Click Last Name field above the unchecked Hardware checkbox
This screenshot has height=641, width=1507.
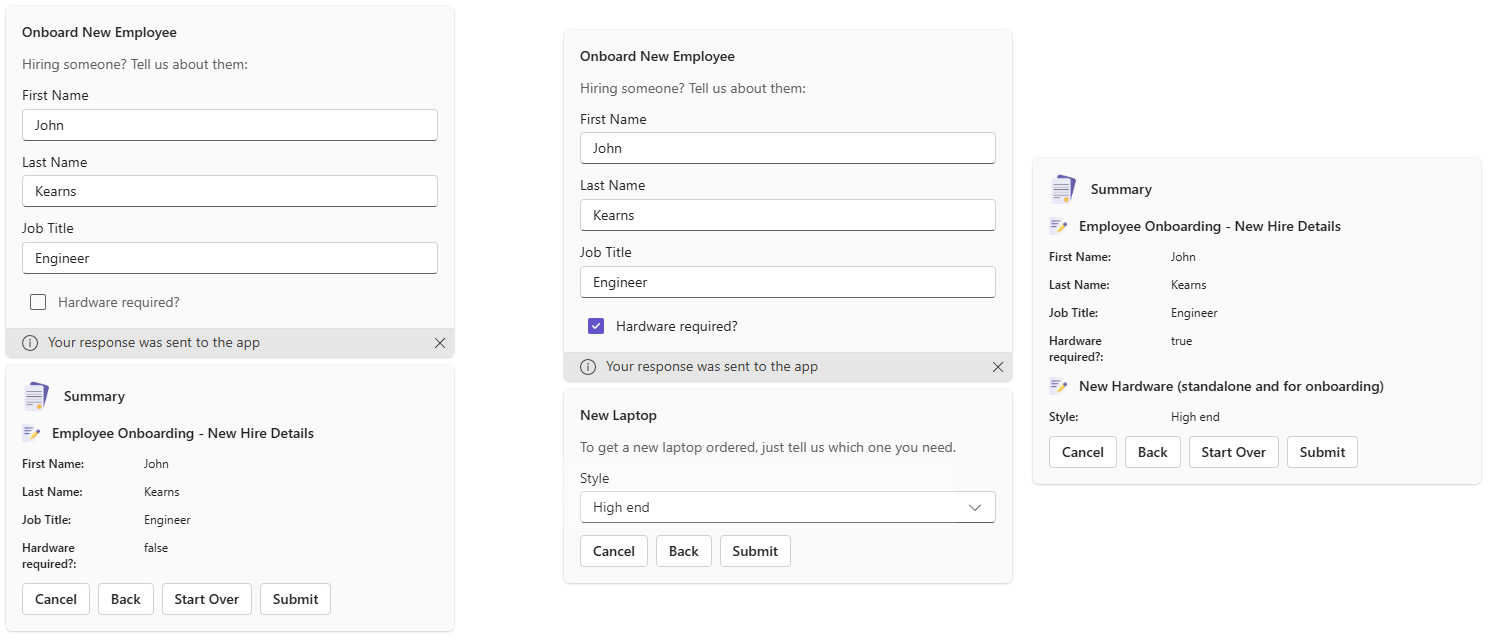[229, 191]
